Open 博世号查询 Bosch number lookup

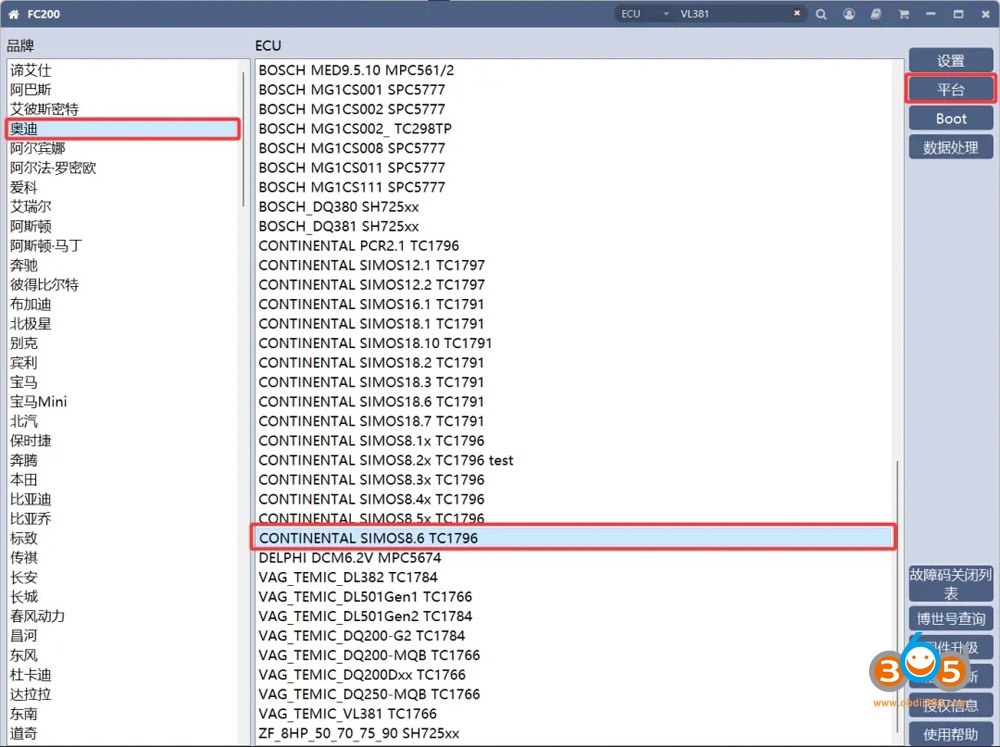950,618
